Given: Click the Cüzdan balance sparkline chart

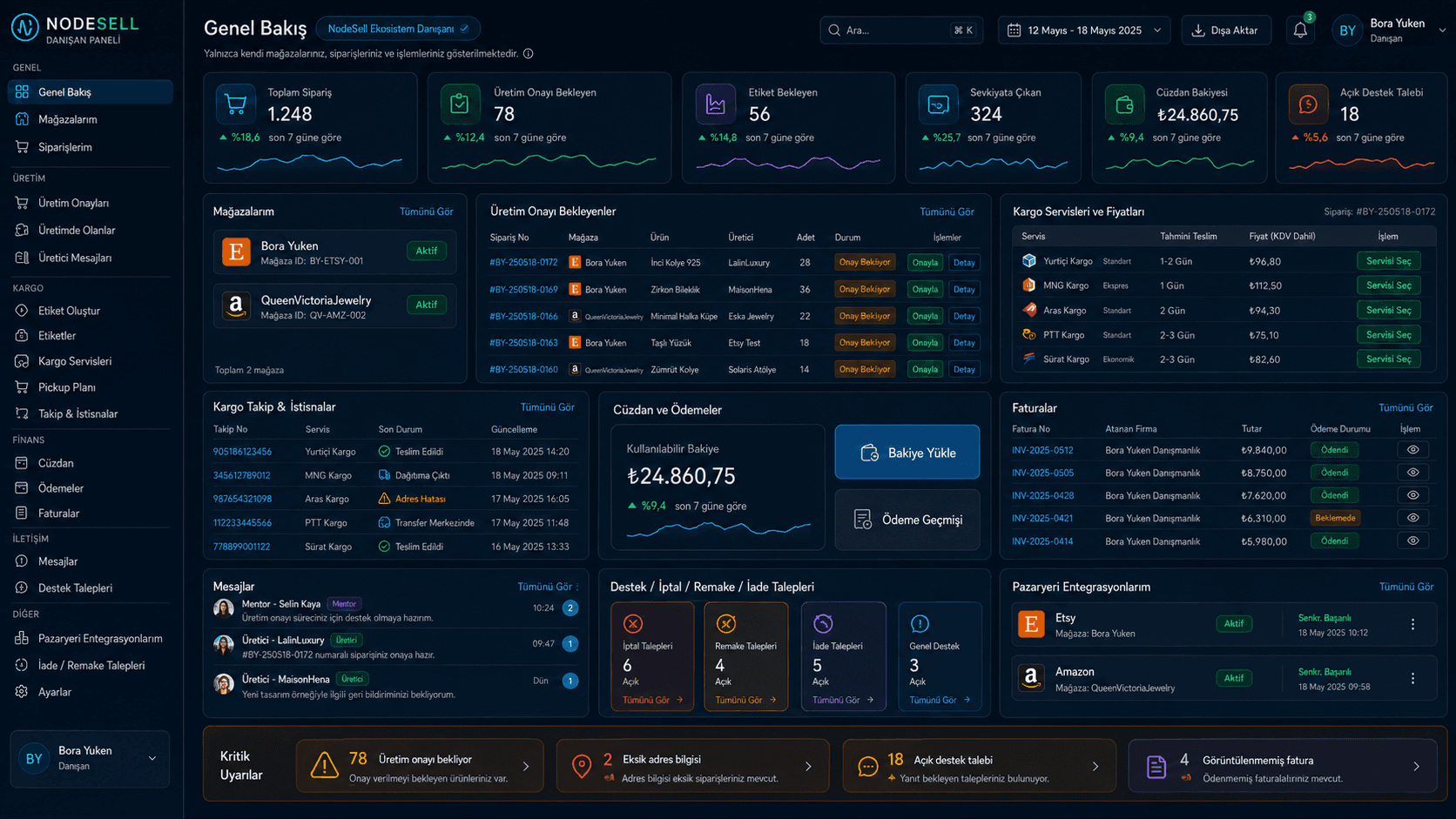Looking at the screenshot, I should [x=719, y=527].
